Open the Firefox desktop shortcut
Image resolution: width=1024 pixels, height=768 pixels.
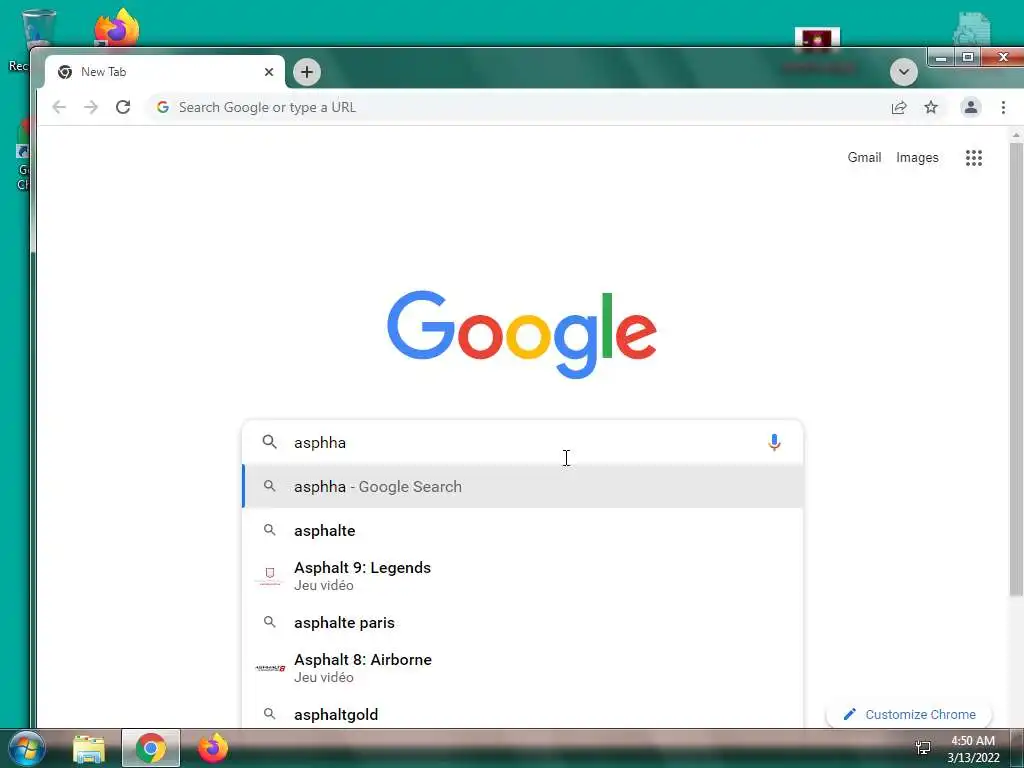117,27
